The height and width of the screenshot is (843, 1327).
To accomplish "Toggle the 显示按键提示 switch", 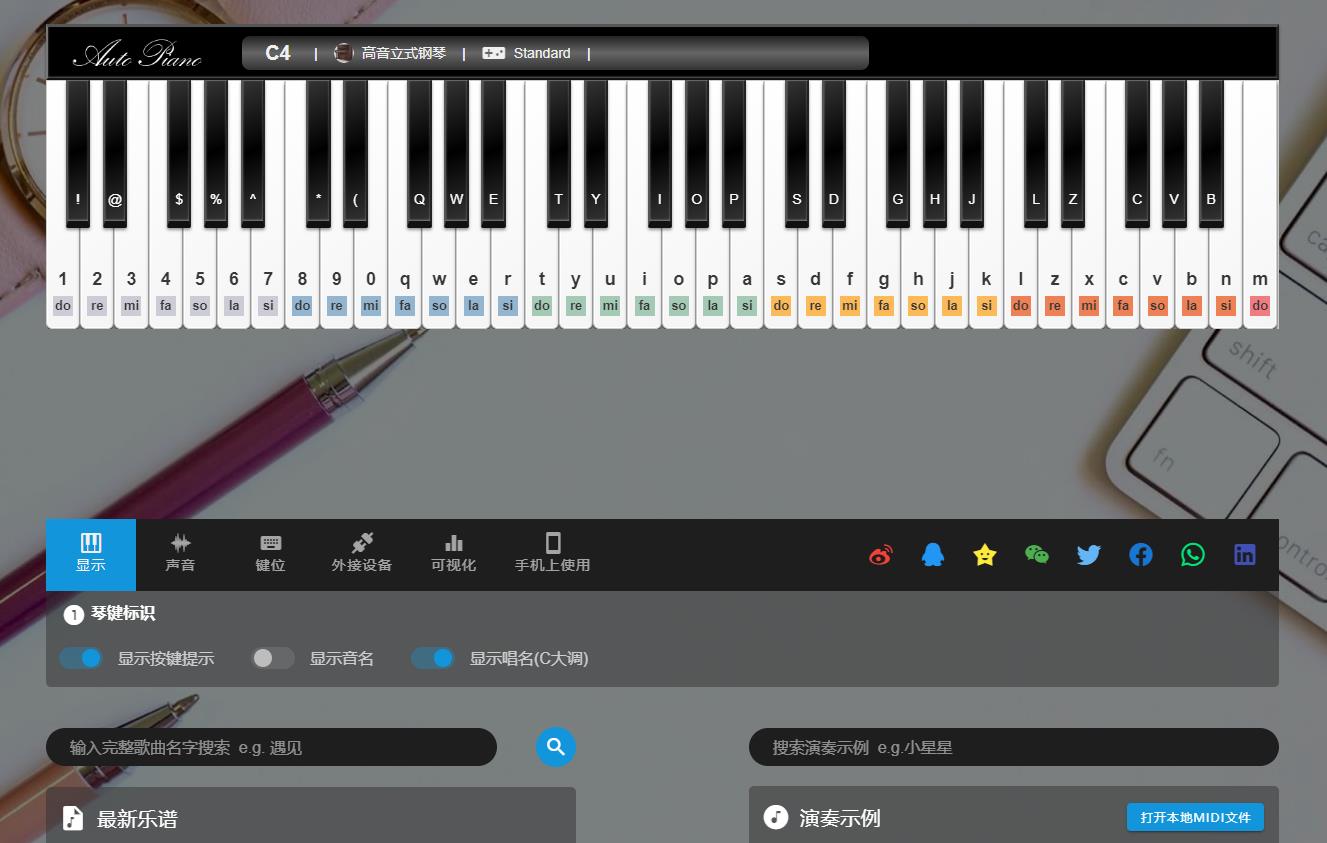I will click(81, 658).
